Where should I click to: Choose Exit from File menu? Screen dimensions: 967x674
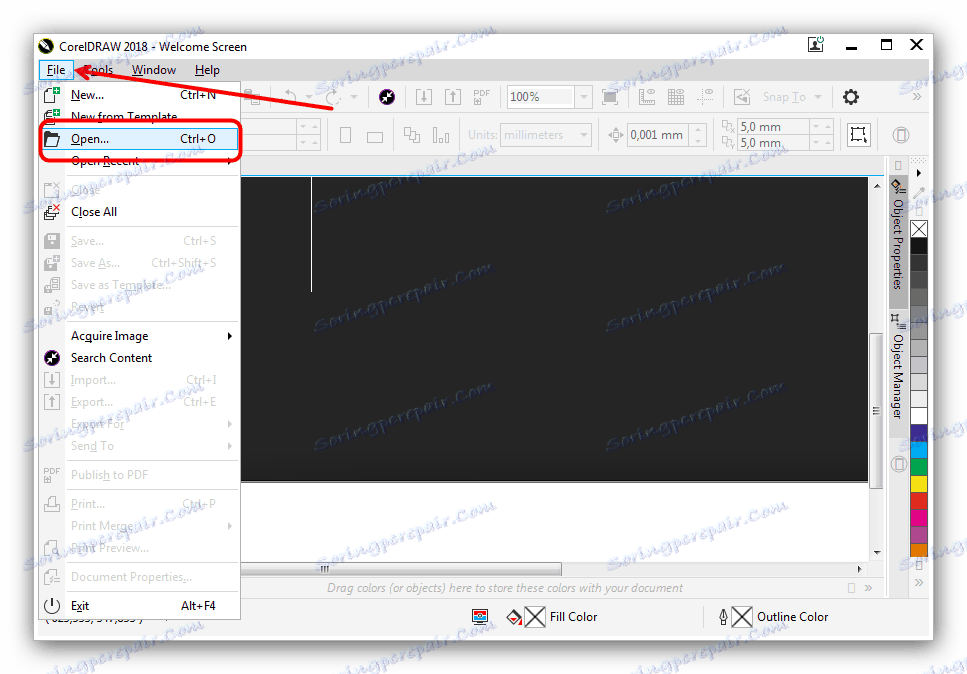(139, 606)
